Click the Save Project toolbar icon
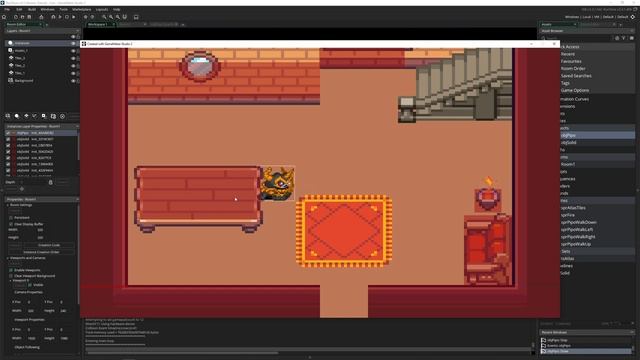This screenshot has height=360, width=640. [x=29, y=17]
